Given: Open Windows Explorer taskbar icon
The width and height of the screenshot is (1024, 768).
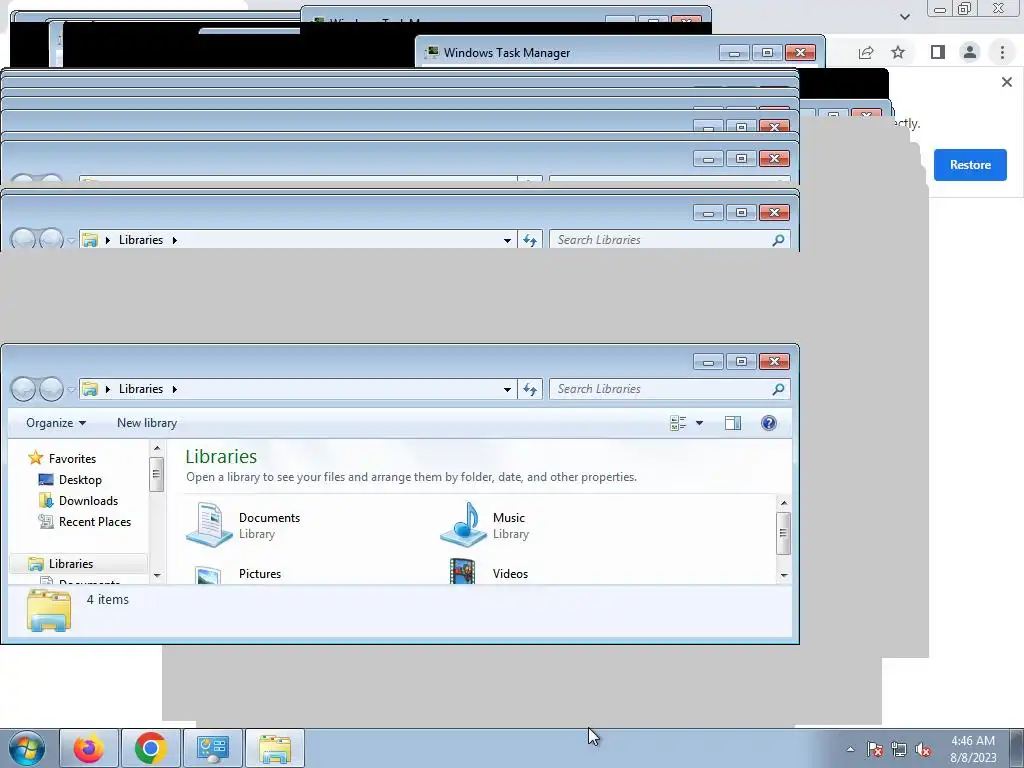Looking at the screenshot, I should [274, 748].
